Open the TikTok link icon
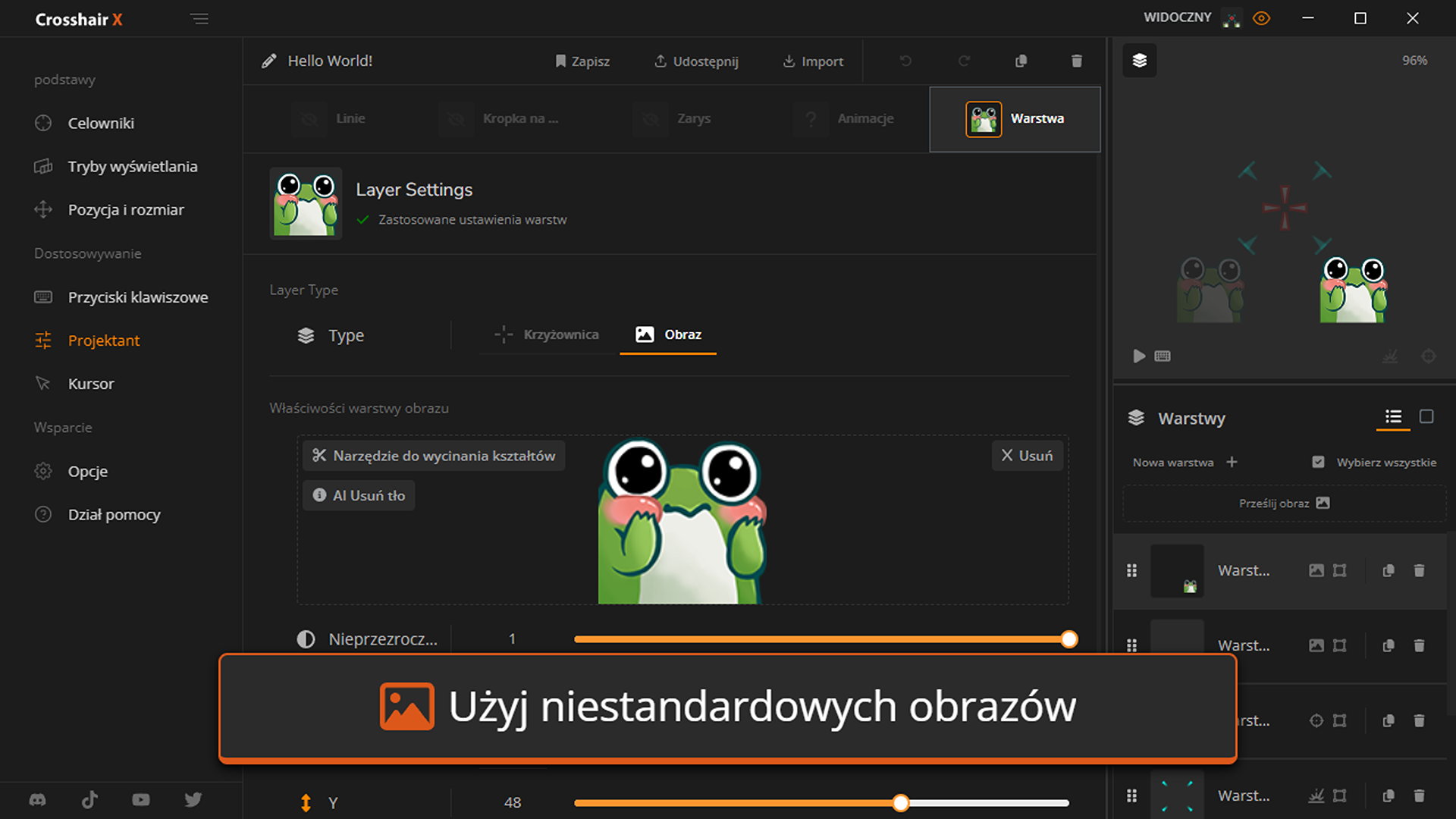 [89, 799]
